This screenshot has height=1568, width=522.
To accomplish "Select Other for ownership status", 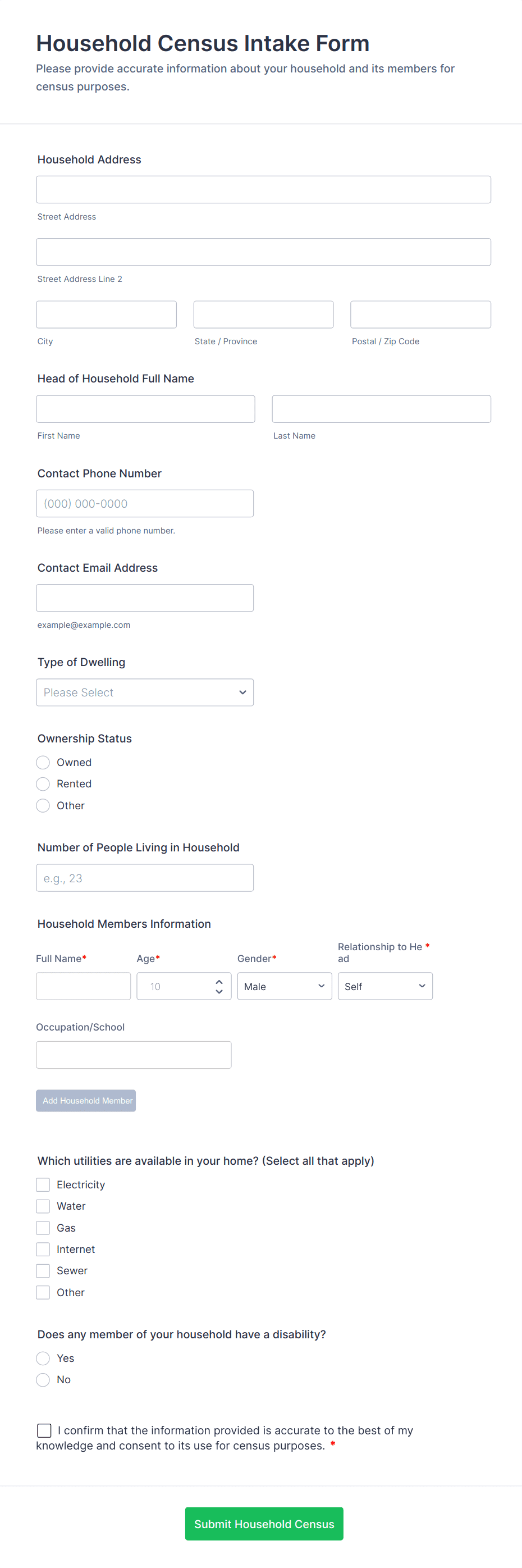I will pos(43,805).
